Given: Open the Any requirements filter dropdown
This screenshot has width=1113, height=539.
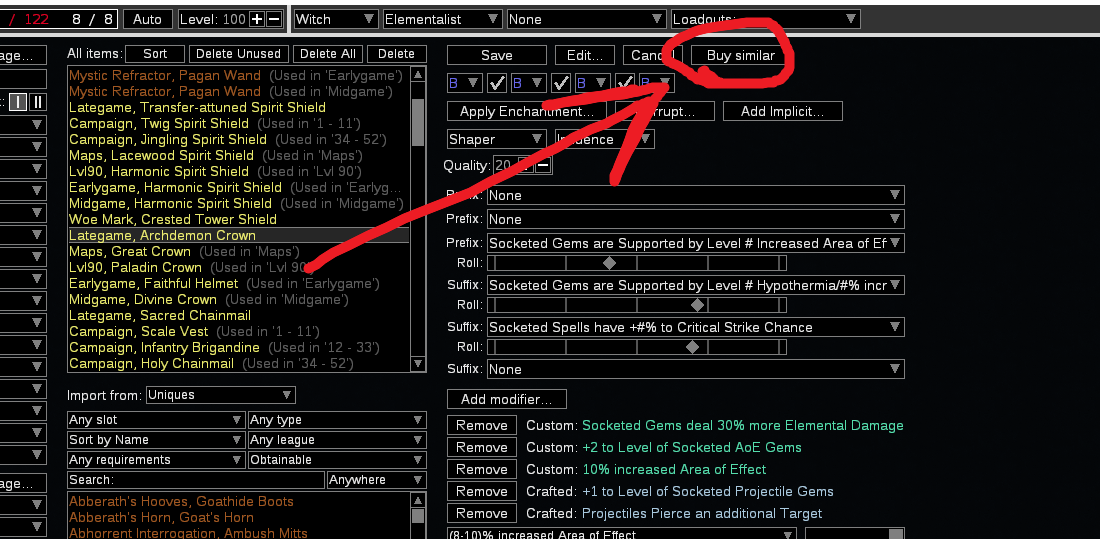Looking at the screenshot, I should click(x=156, y=459).
